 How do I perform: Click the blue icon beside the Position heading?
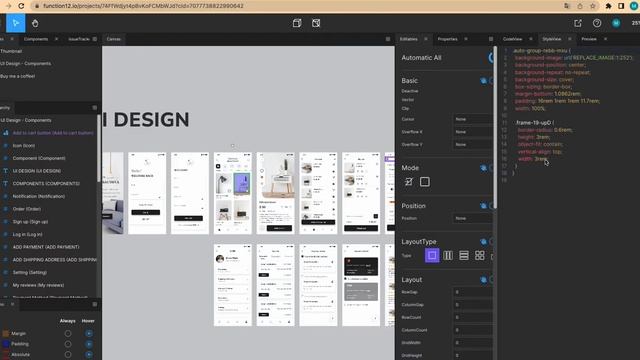[483, 206]
